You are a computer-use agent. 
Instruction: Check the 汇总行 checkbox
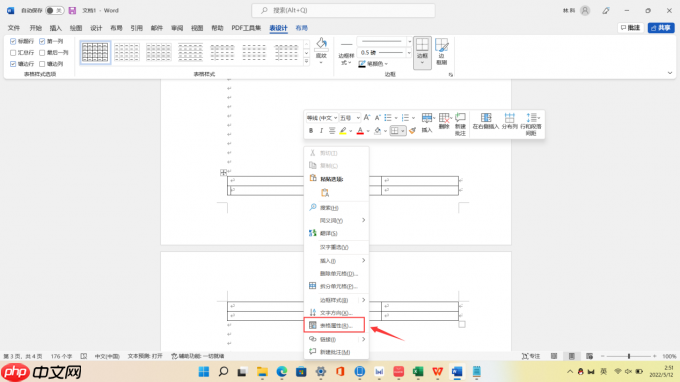tap(13, 52)
